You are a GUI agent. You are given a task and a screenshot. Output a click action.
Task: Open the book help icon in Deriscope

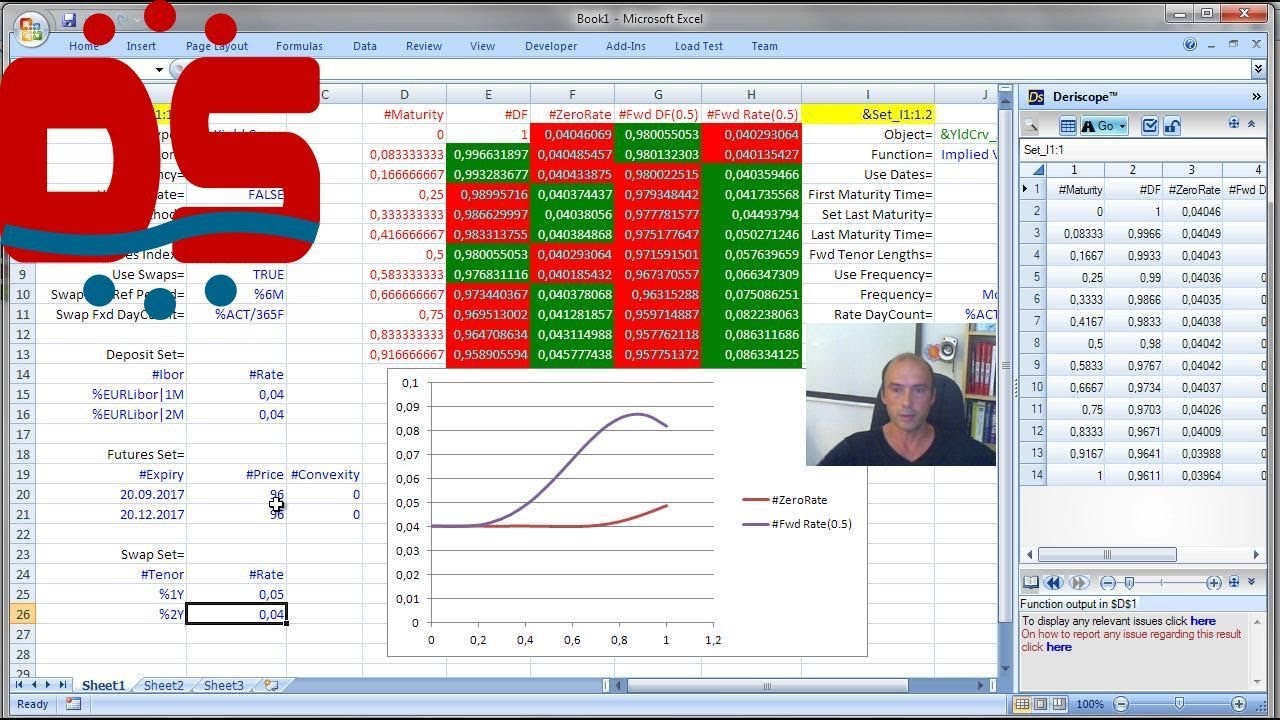(1030, 582)
